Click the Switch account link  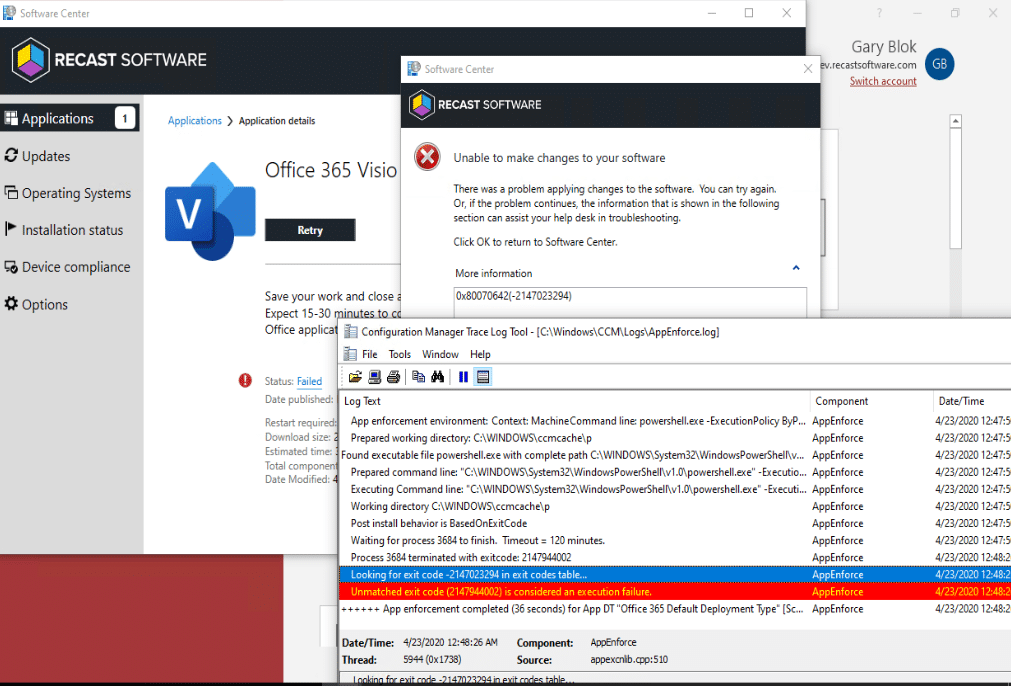883,81
